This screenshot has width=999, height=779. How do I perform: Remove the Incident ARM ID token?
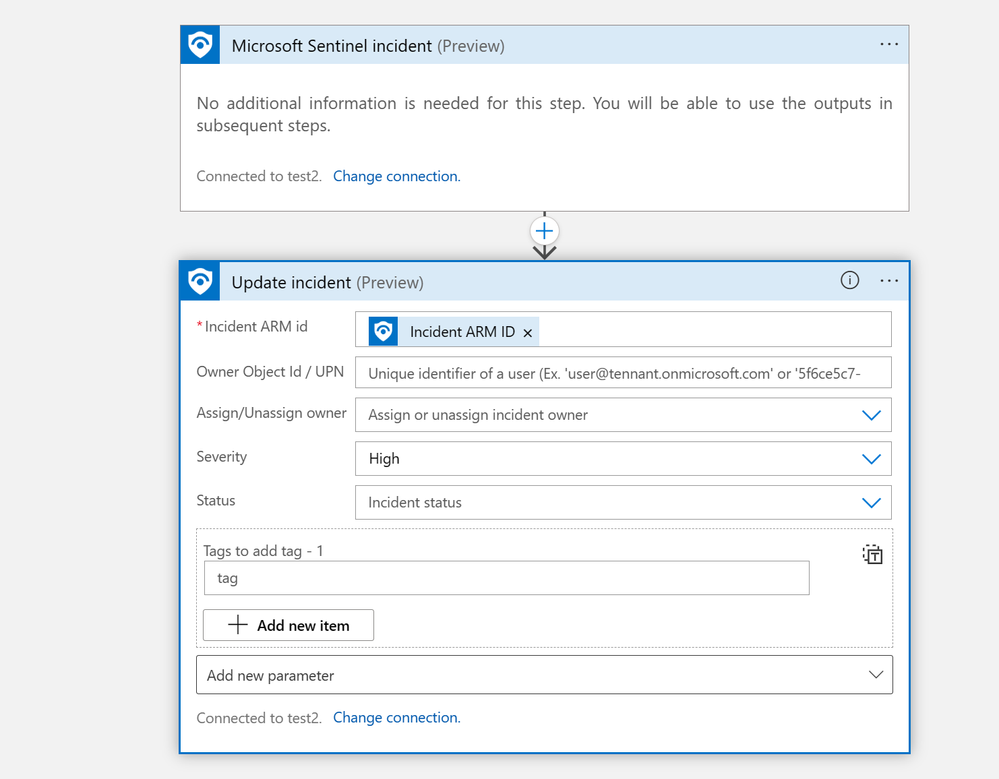pyautogui.click(x=528, y=332)
